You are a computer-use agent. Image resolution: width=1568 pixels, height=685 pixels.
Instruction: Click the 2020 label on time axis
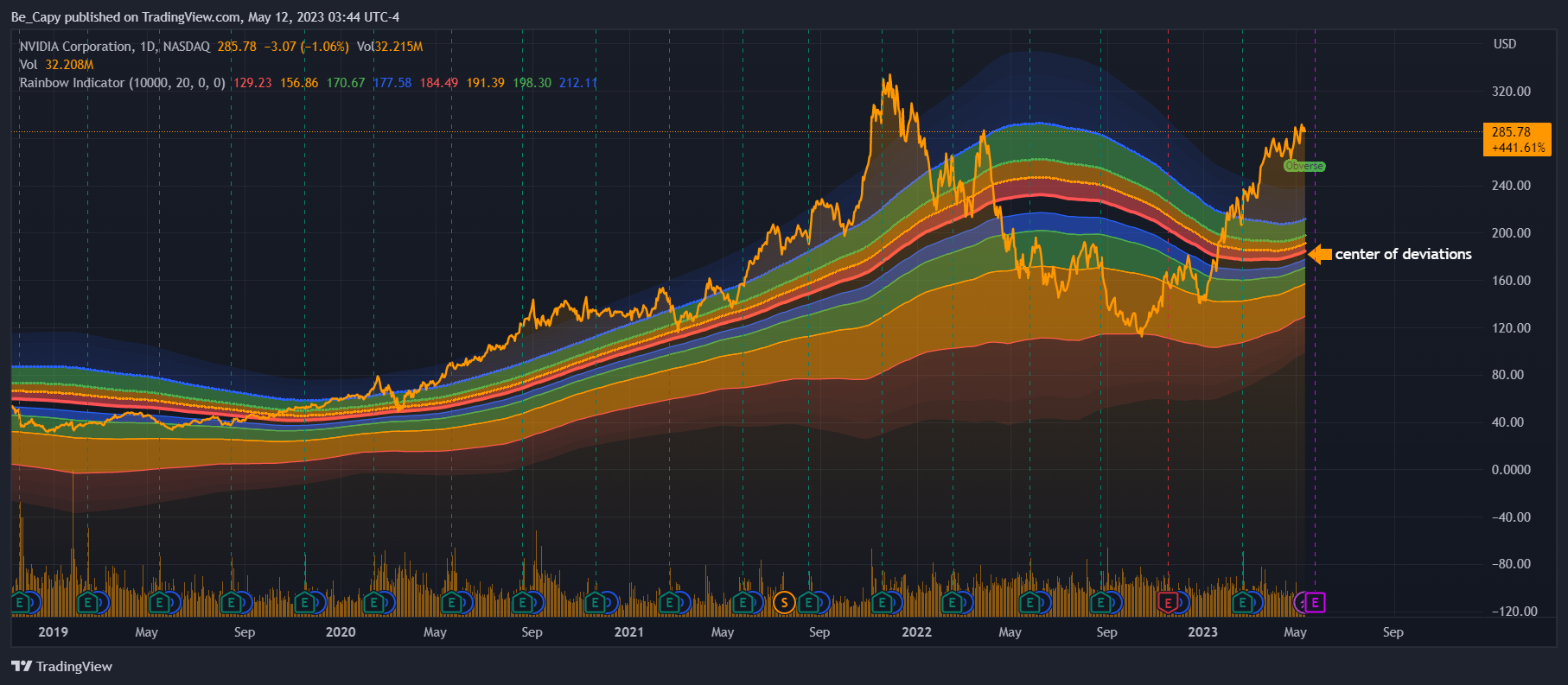[341, 632]
